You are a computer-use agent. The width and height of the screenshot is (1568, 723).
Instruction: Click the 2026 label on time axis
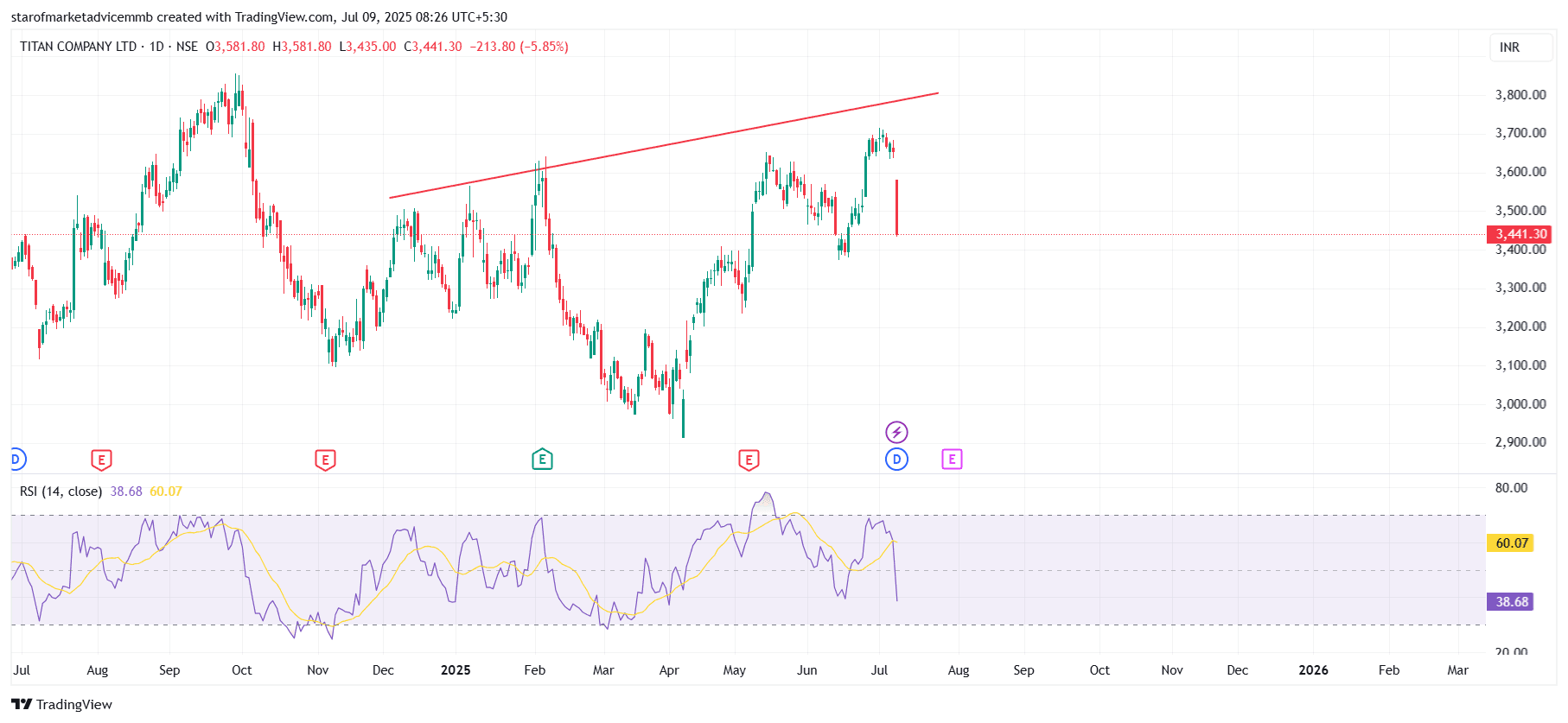pos(1313,670)
